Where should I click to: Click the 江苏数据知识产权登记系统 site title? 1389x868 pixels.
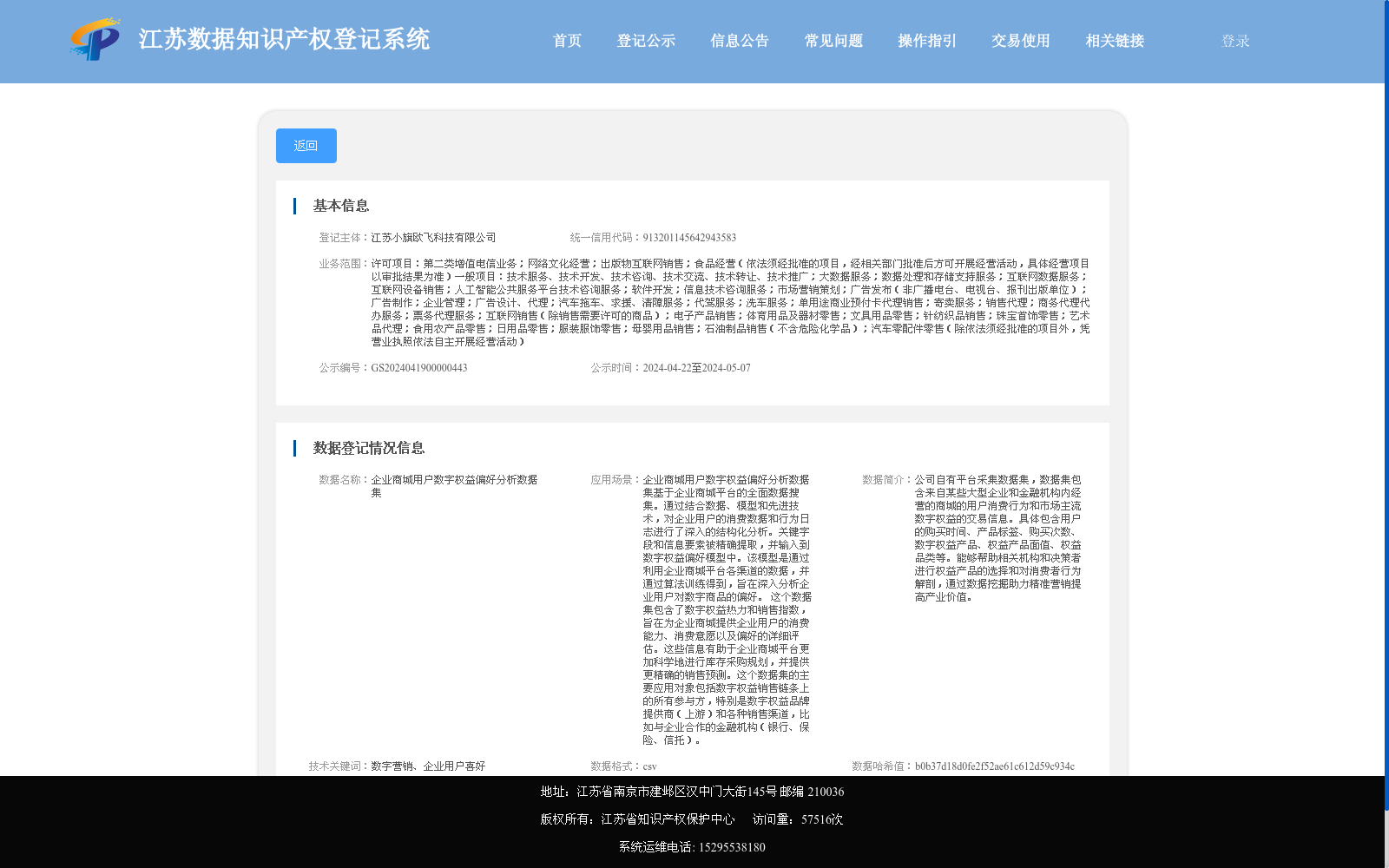coord(284,39)
